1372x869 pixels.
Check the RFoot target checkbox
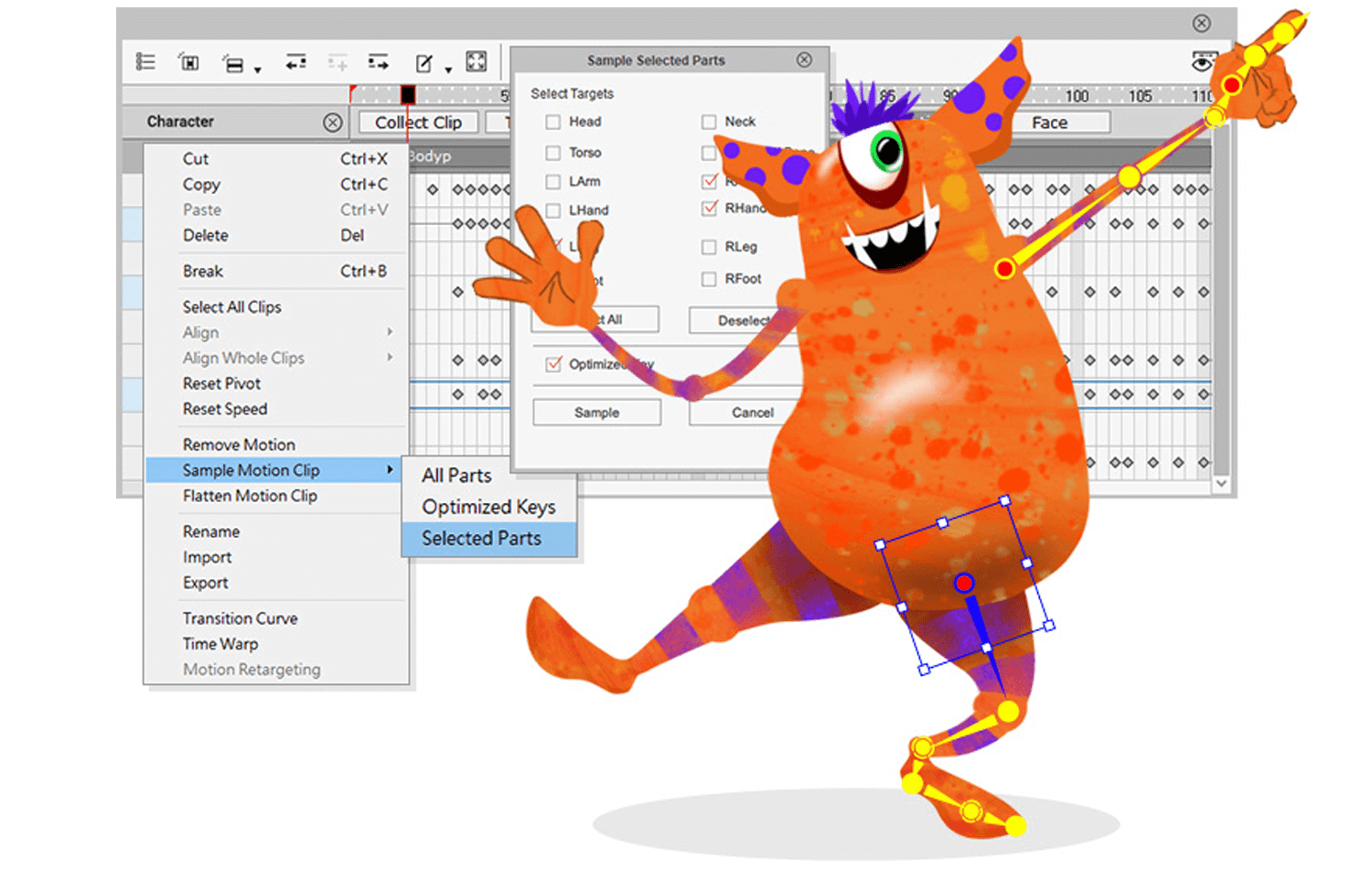point(709,279)
